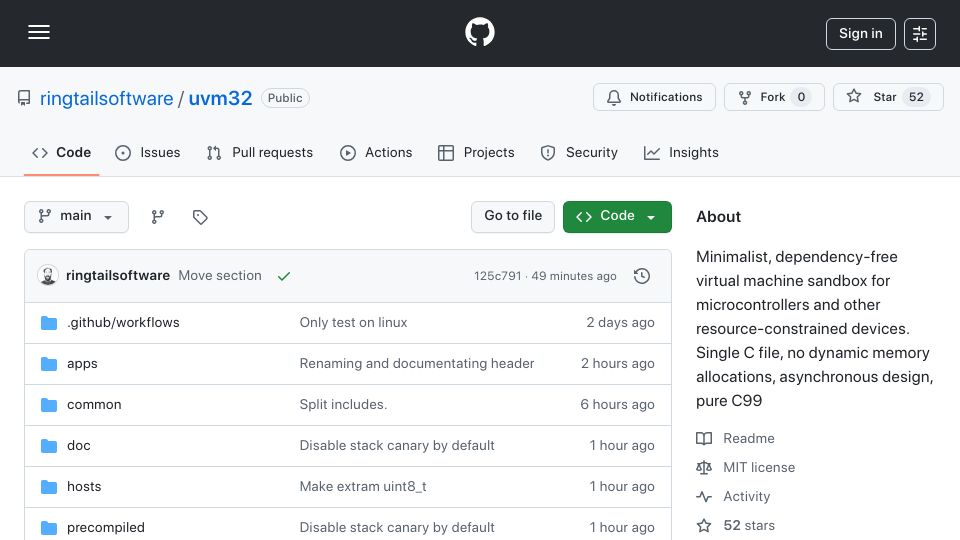Open the hosts folder
Viewport: 960px width, 540px height.
pos(84,487)
